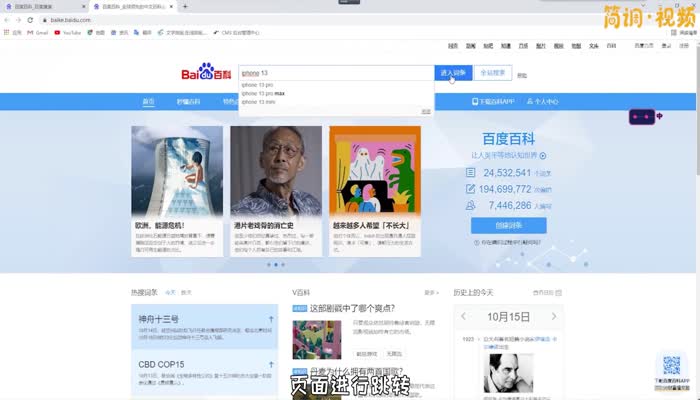This screenshot has height=400, width=700.
Task: Select the 'iphone 13 pro max' suggestion
Action: click(x=263, y=93)
